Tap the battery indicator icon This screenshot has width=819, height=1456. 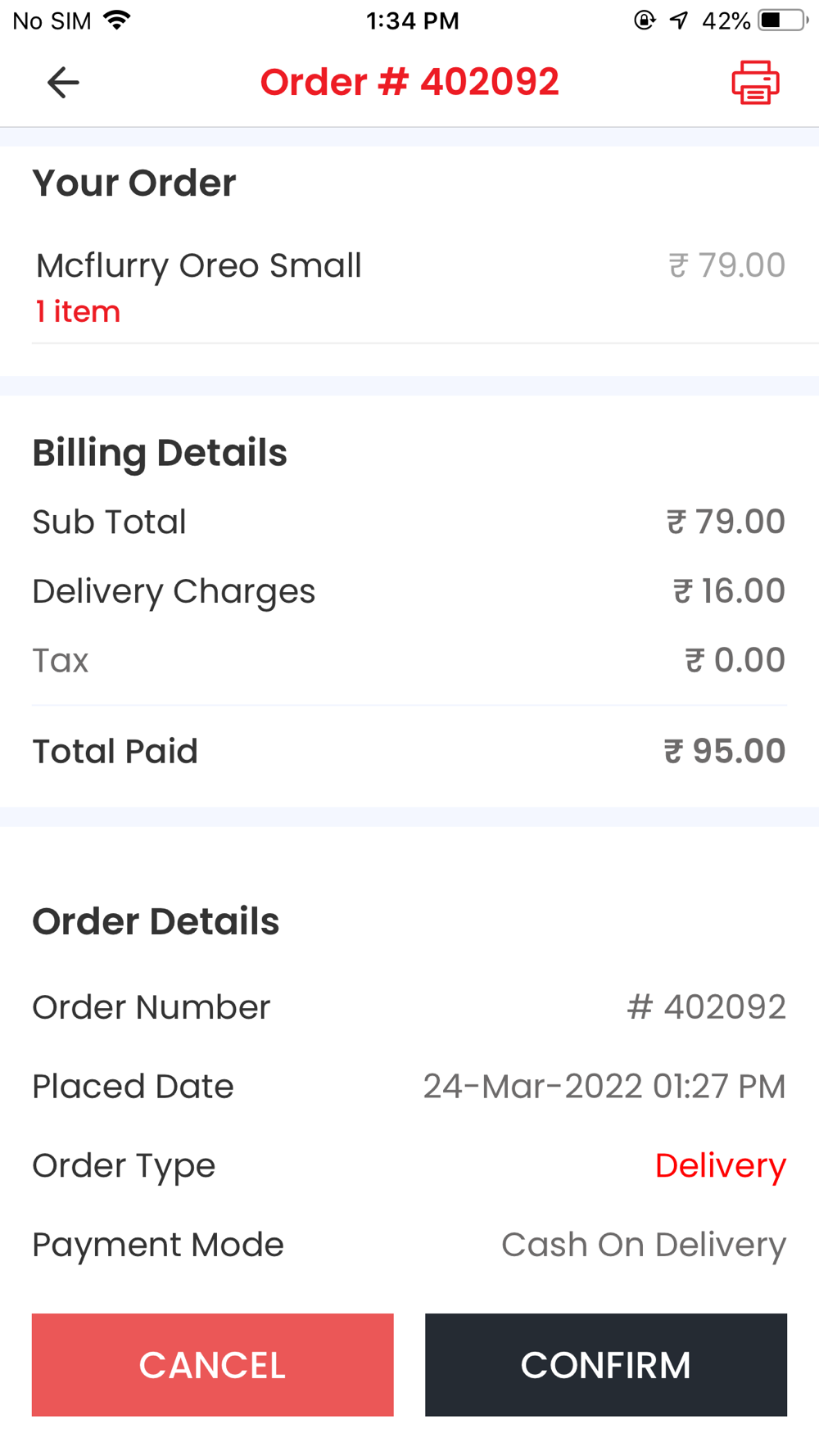tap(782, 20)
